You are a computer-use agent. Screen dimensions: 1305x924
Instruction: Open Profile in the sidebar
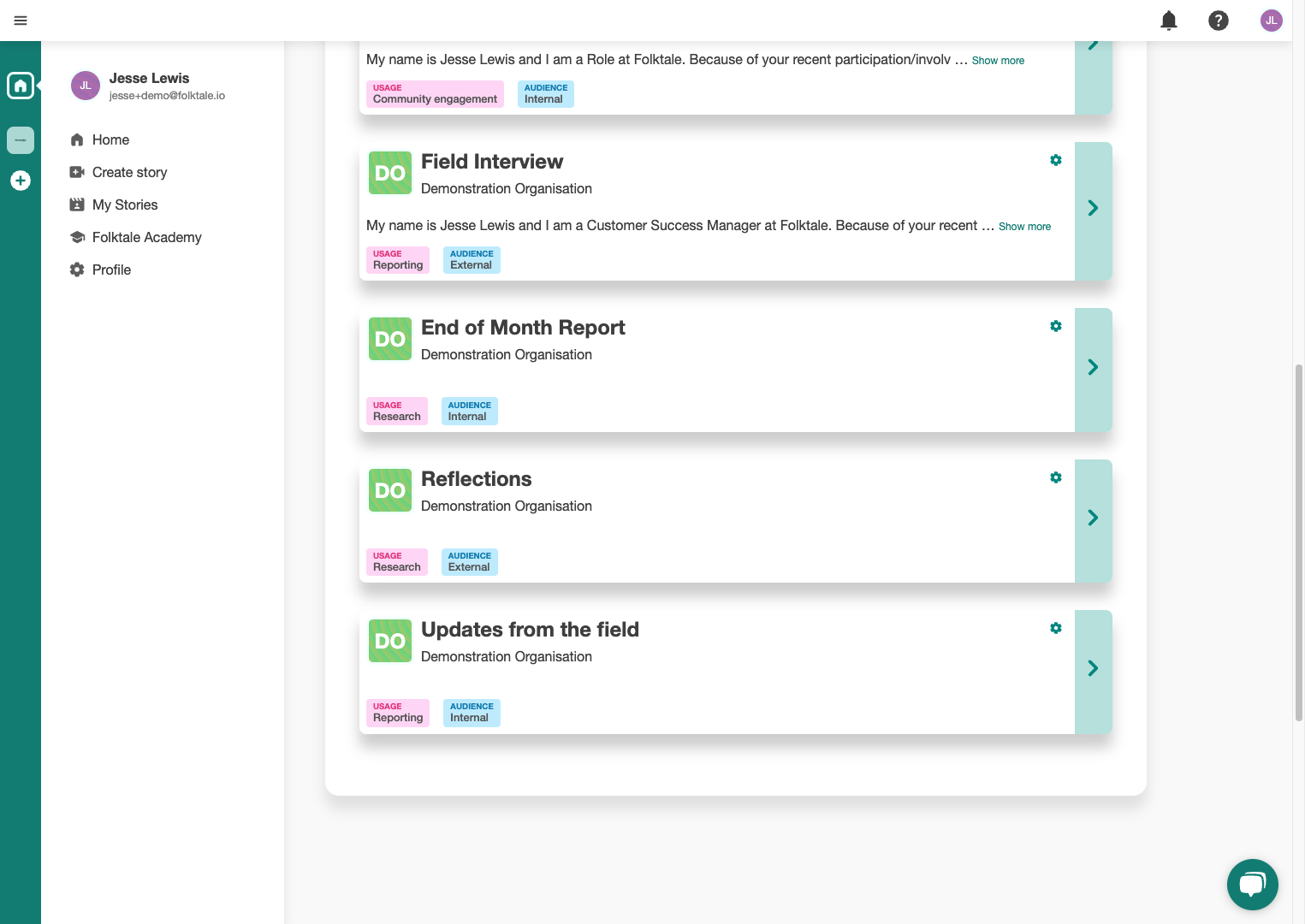[x=101, y=269]
